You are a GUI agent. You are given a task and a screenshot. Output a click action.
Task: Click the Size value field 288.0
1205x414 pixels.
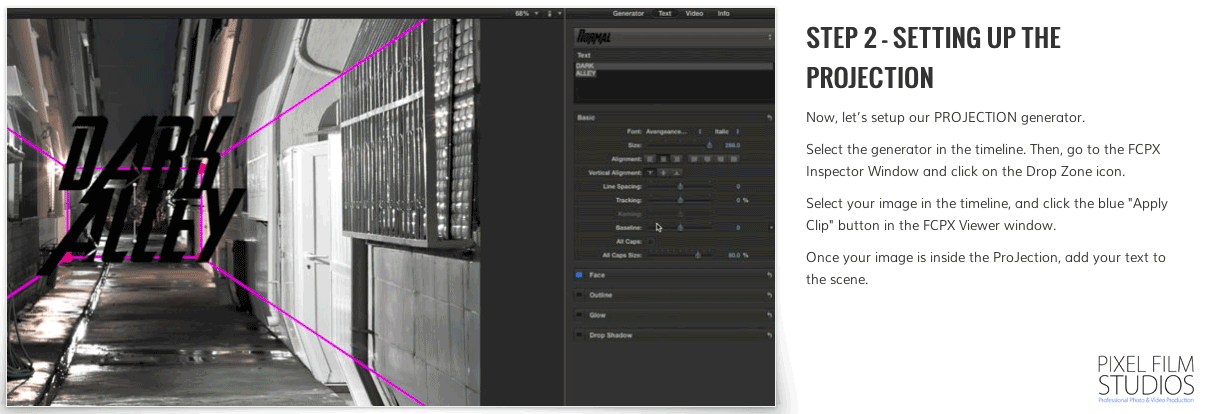click(732, 145)
